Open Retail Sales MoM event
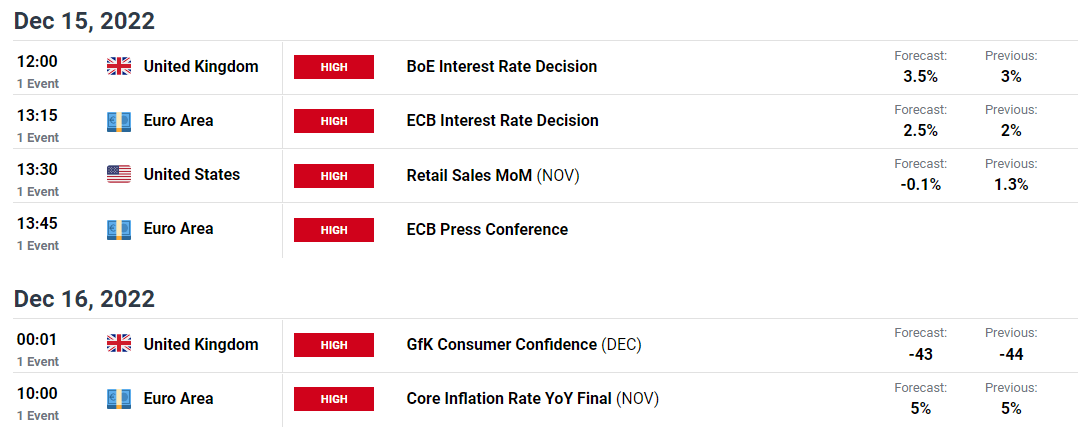Screen dimensions: 1078x442 coord(493,175)
